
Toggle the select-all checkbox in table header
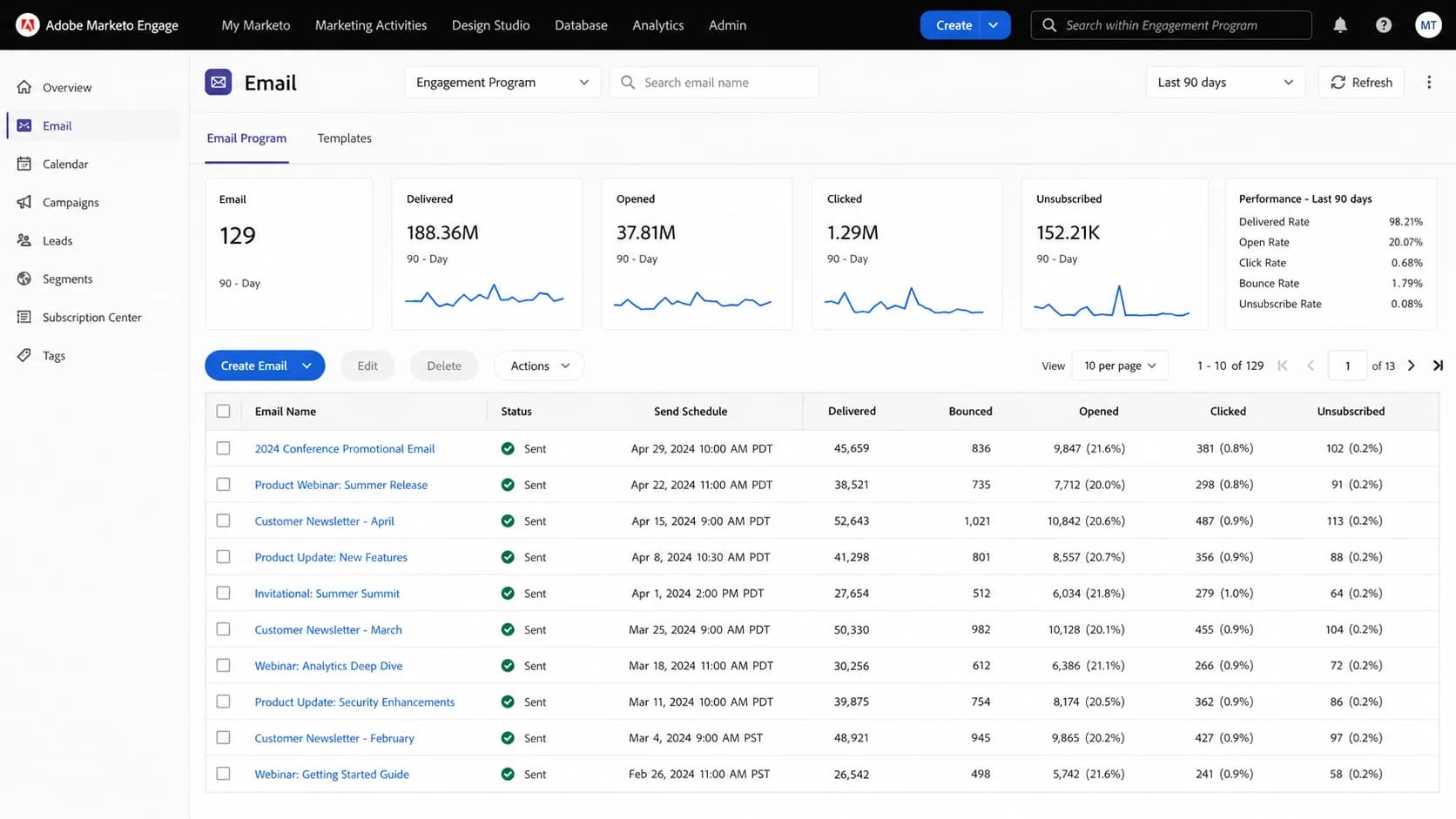coord(224,411)
